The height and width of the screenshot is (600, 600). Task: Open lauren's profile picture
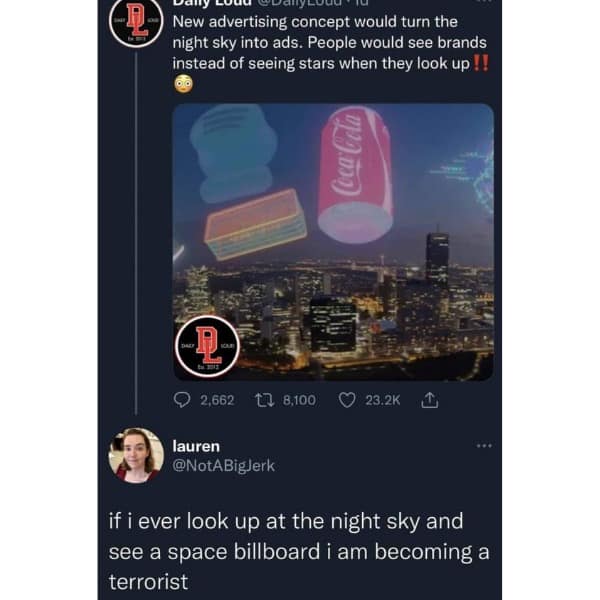click(x=136, y=456)
